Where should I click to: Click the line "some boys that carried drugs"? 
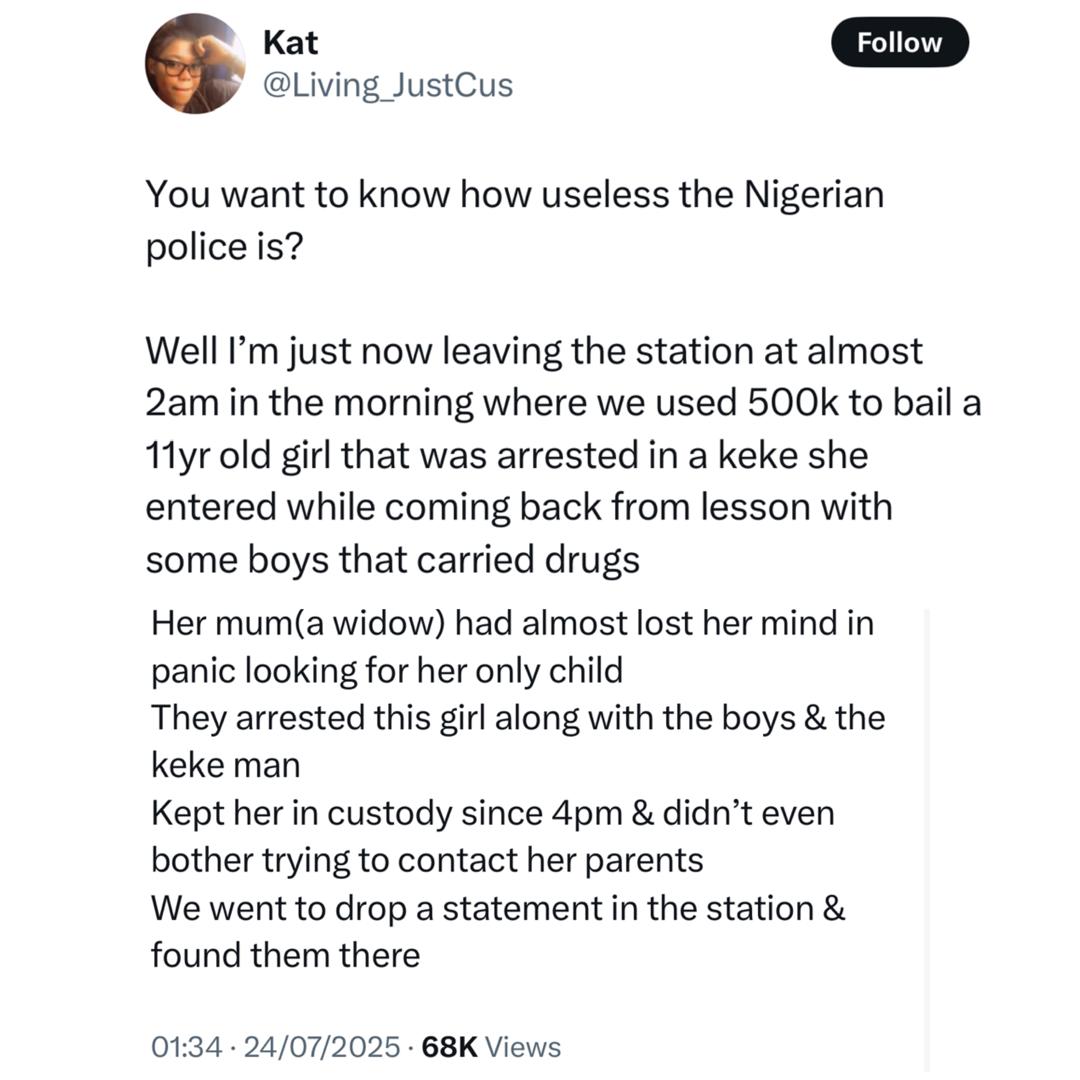pos(392,559)
